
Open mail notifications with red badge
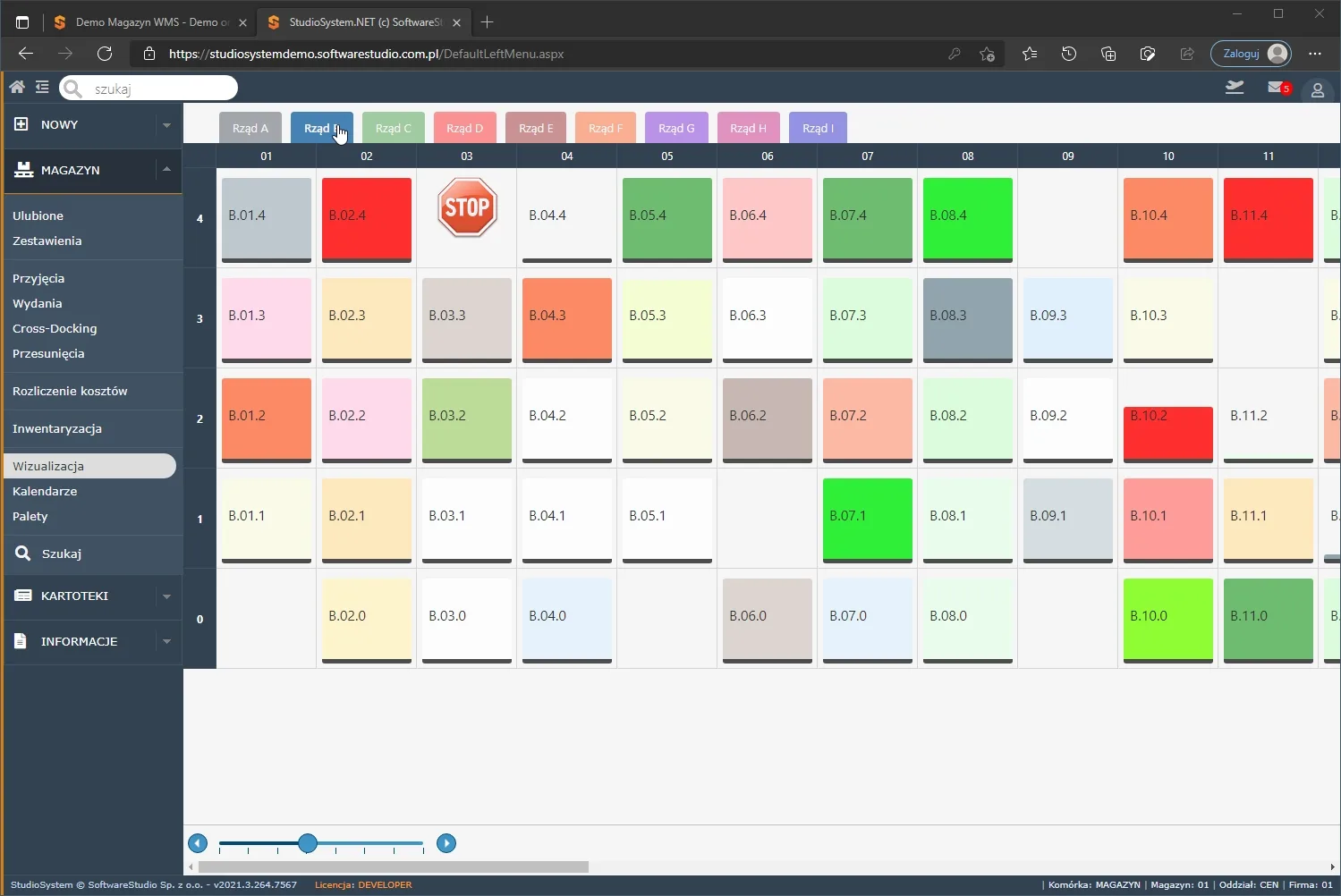pyautogui.click(x=1279, y=87)
